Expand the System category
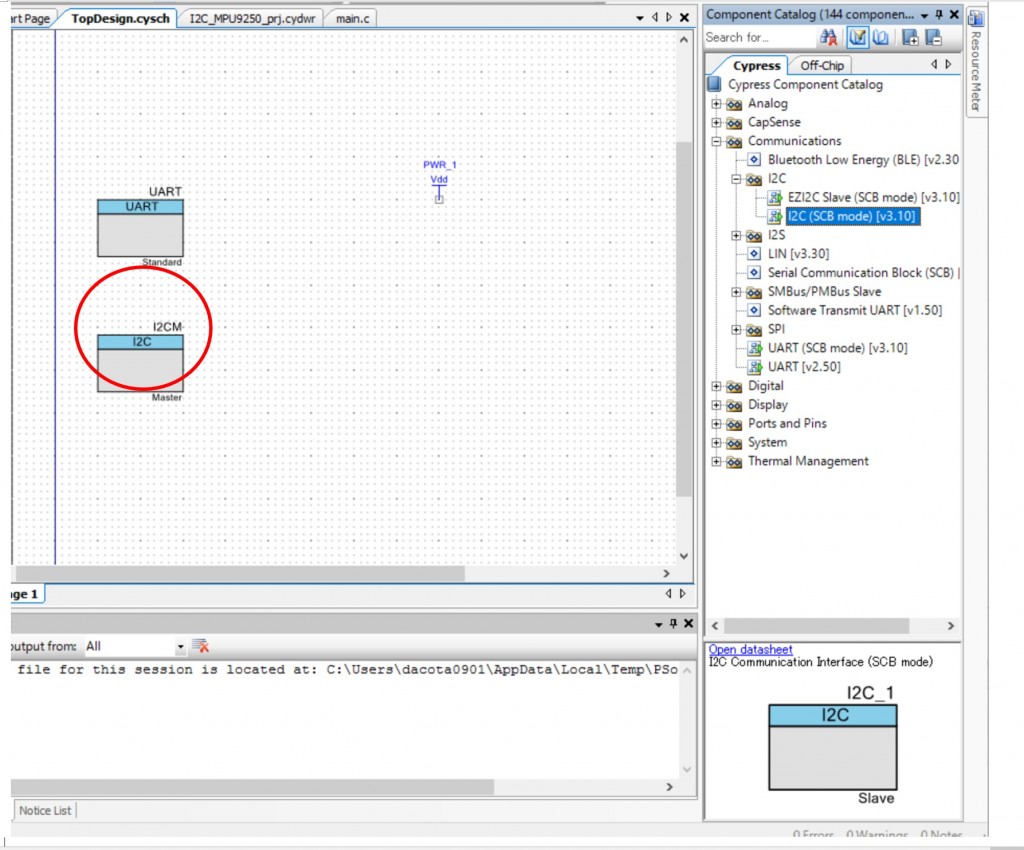Viewport: 1024px width, 850px height. [716, 443]
